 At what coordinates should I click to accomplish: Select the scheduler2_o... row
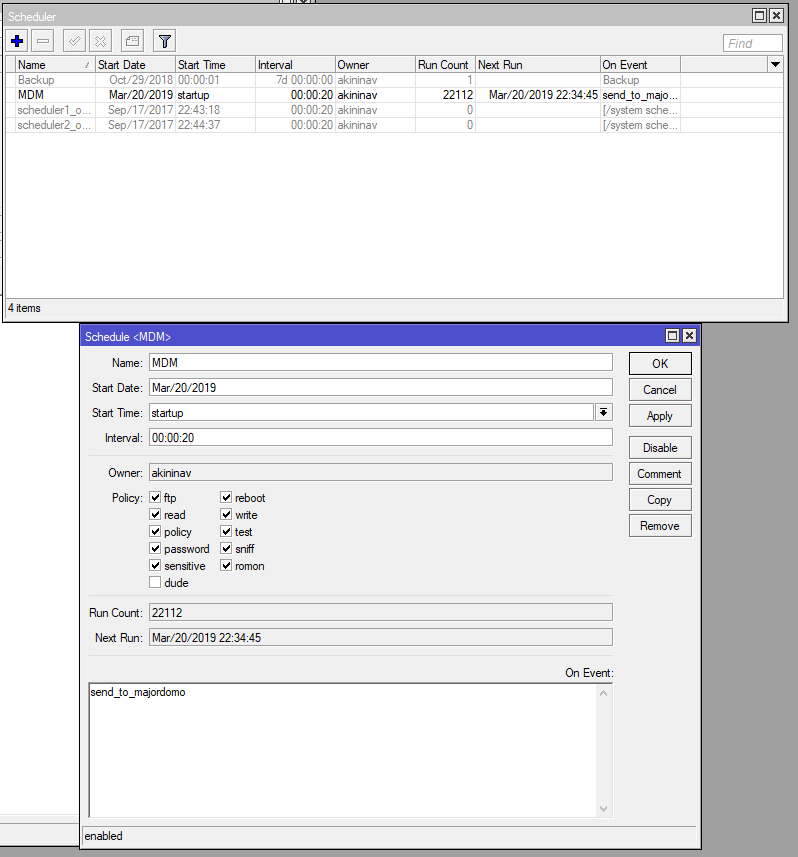(394, 125)
